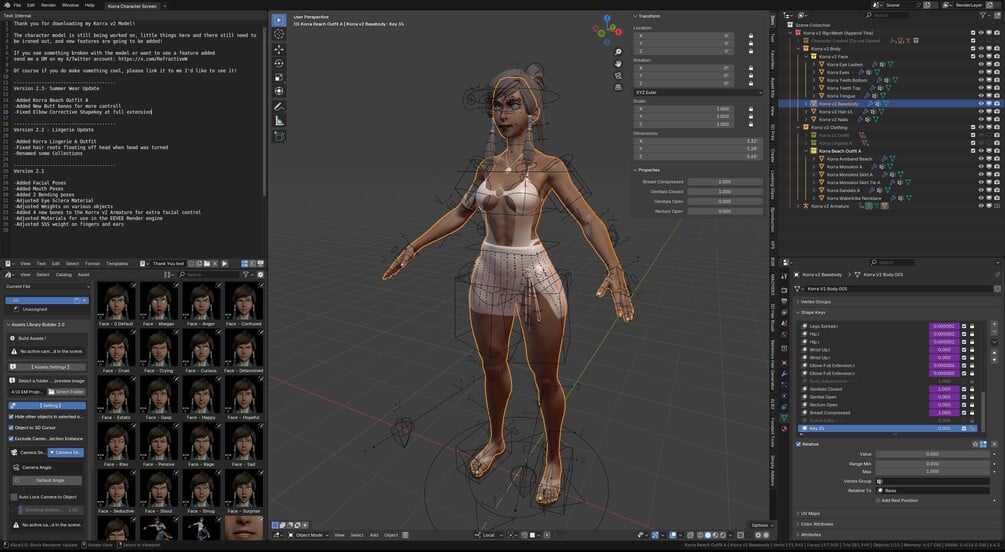
Task: Select the Add Cube tool
Action: [x=279, y=136]
